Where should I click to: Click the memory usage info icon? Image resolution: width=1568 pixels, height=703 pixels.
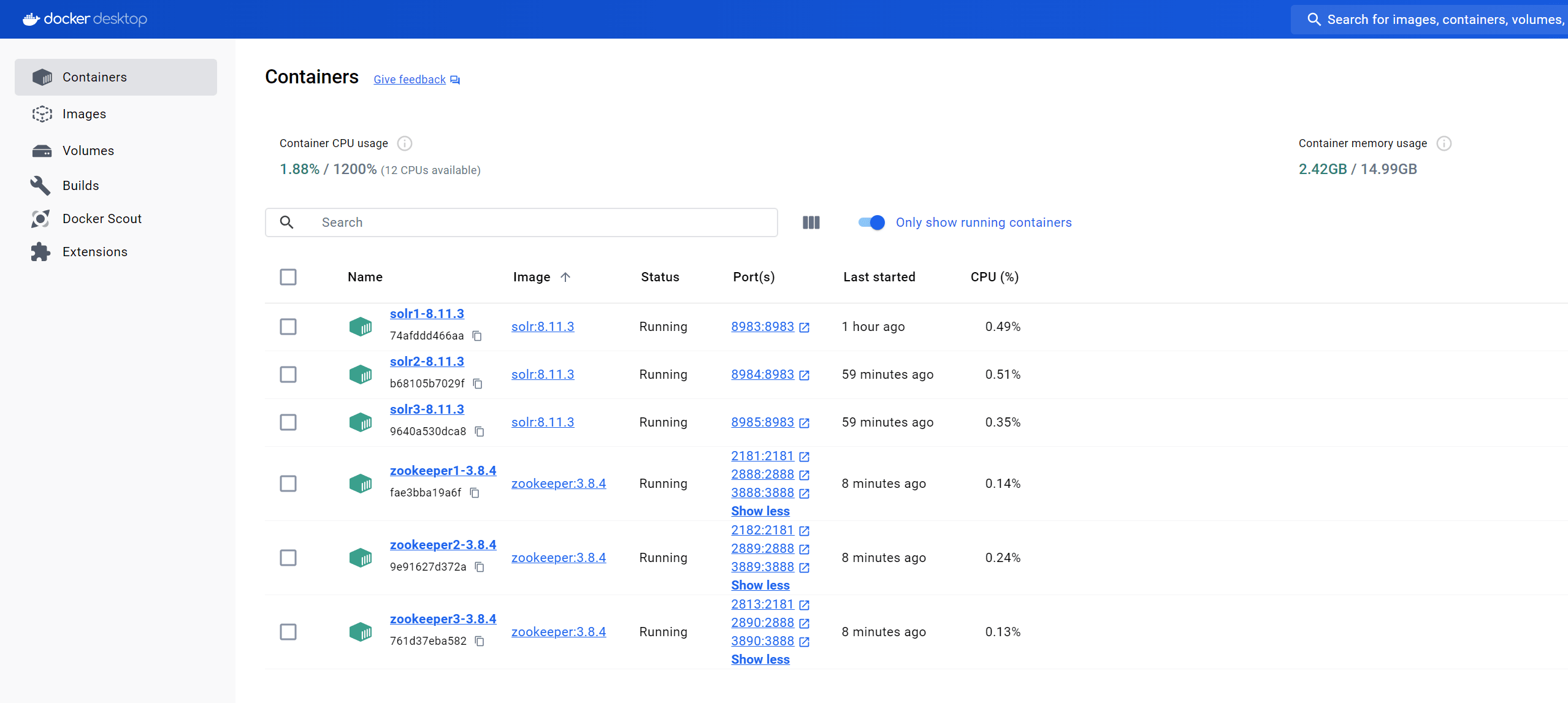pos(1444,143)
